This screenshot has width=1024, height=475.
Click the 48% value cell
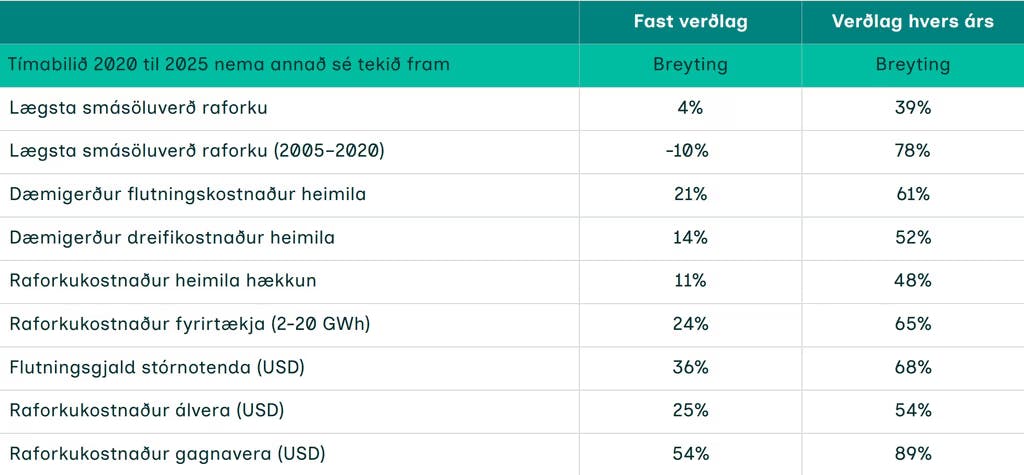tap(913, 281)
